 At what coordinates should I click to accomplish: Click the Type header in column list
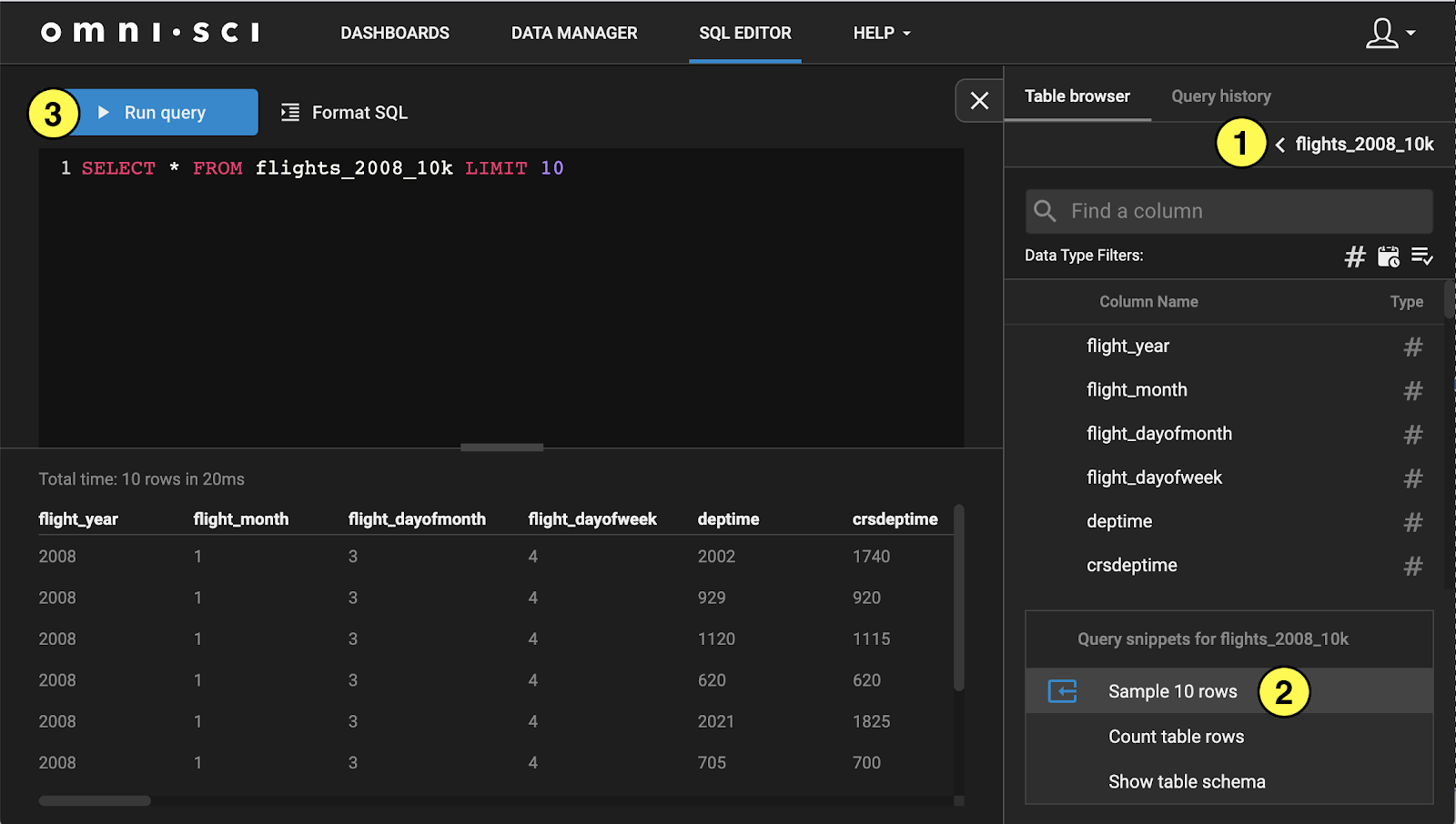(x=1406, y=301)
